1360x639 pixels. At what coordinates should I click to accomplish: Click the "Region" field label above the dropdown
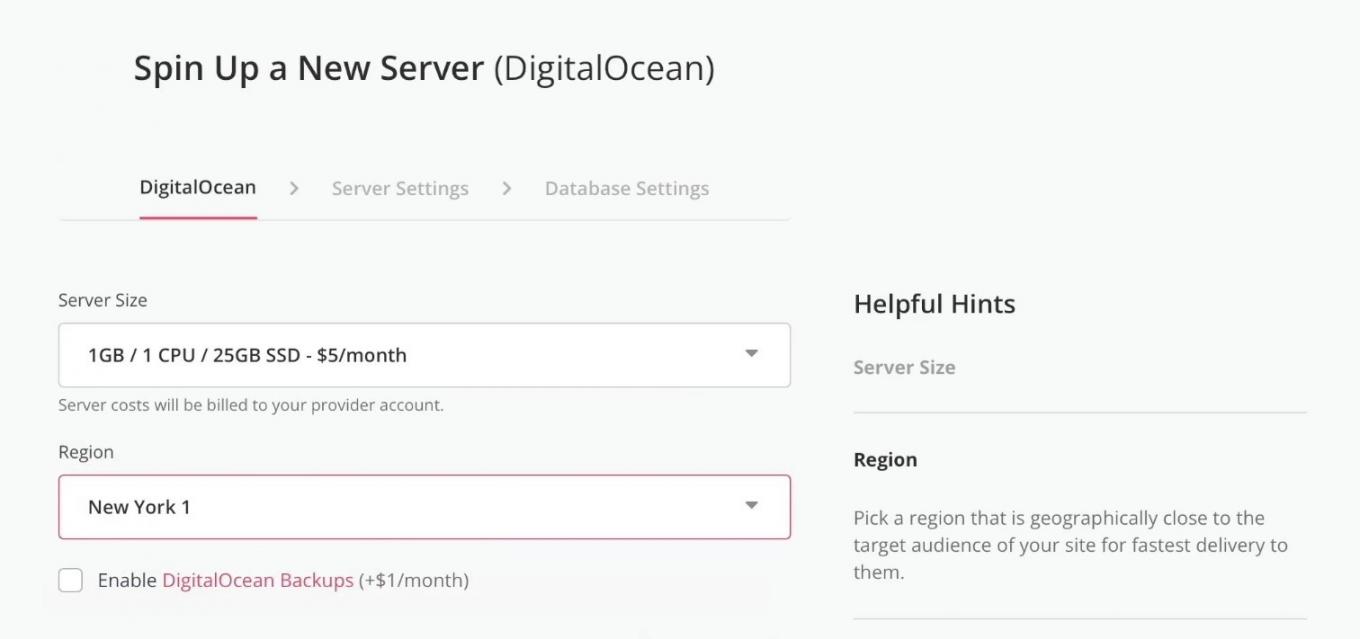pos(86,452)
